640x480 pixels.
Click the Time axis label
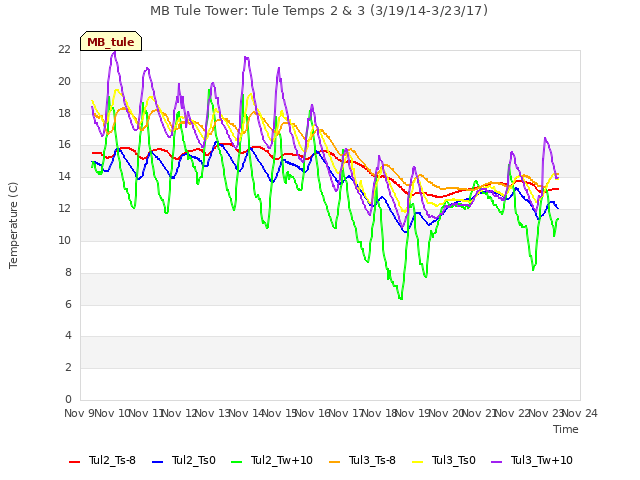pyautogui.click(x=566, y=429)
